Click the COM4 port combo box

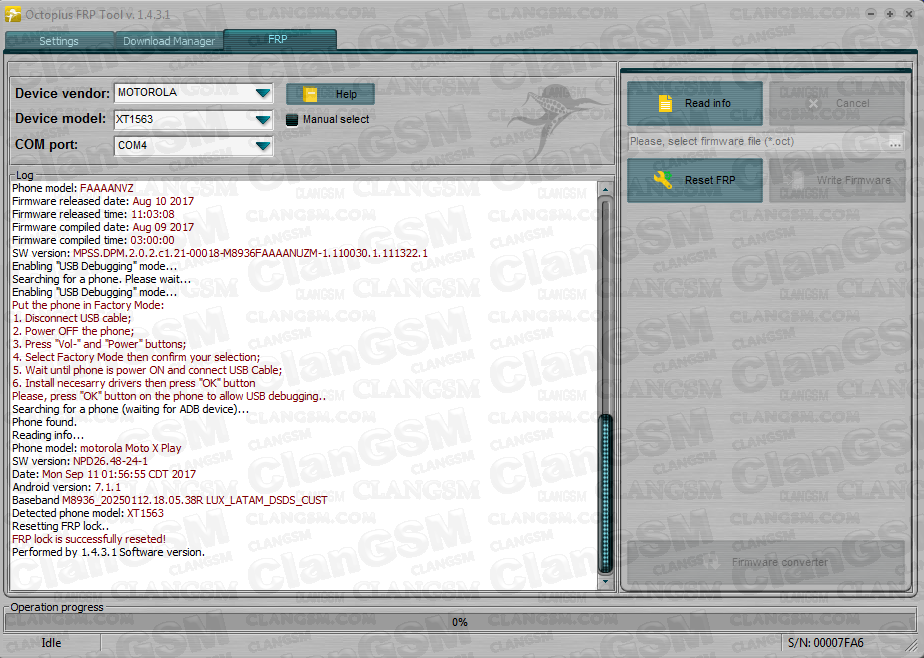coord(193,146)
